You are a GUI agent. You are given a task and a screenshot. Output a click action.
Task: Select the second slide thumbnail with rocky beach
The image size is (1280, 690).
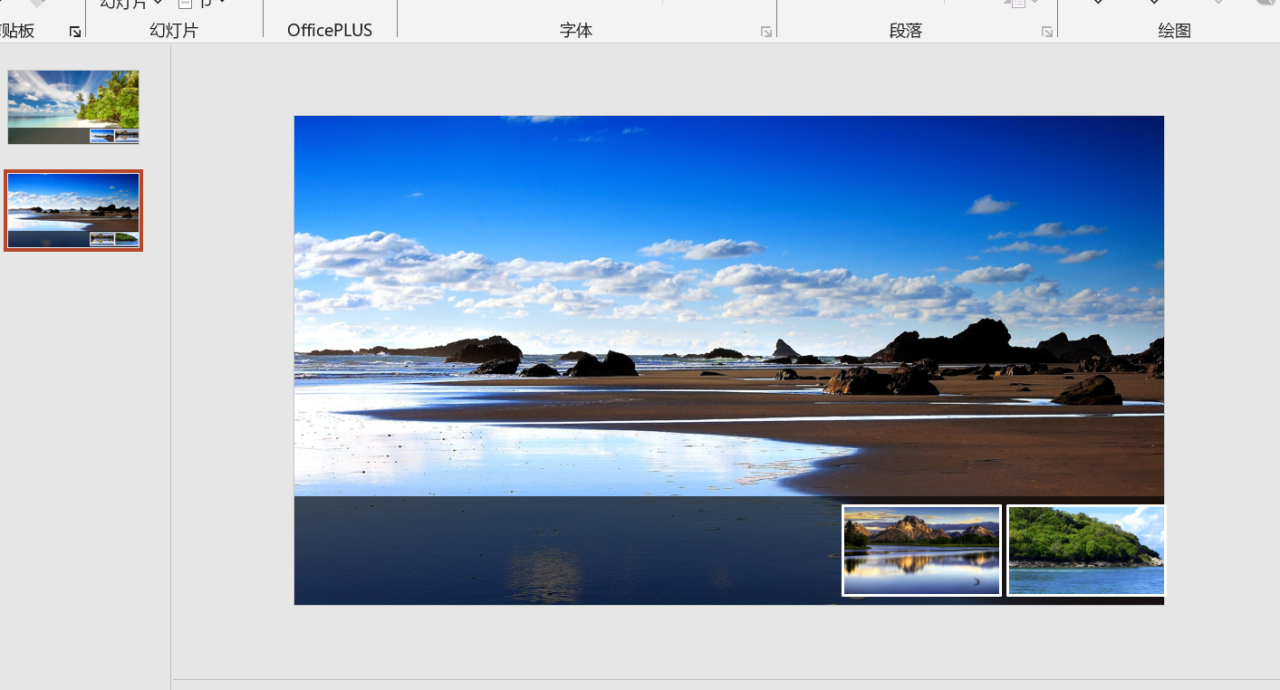click(73, 210)
